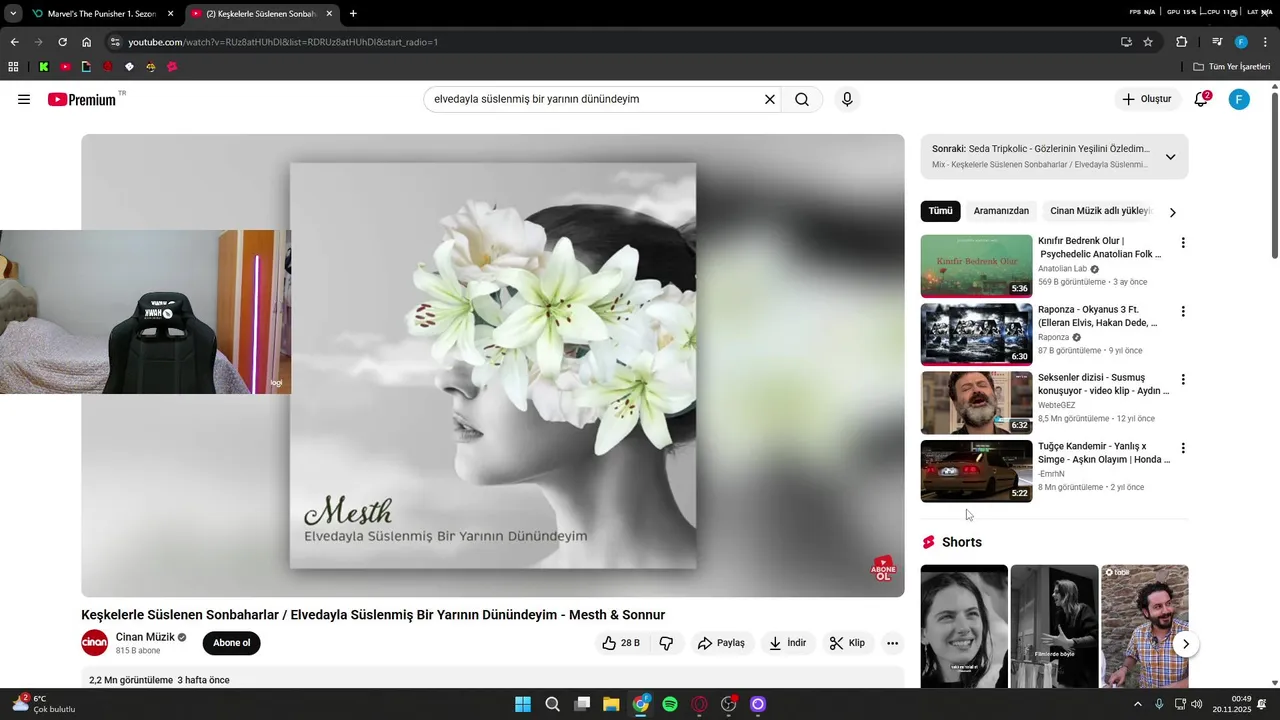
Task: Open volume control in system tray
Action: (1199, 704)
